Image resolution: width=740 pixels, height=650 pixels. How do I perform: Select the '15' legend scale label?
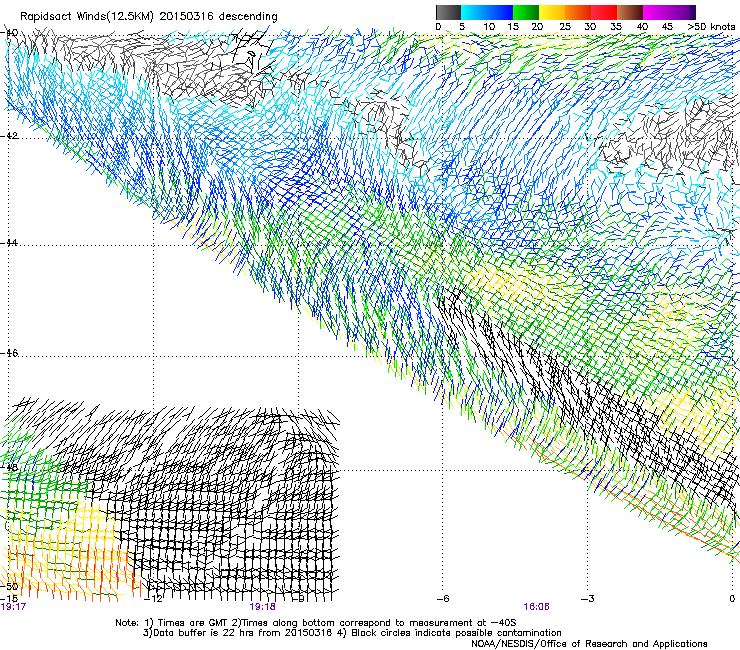513,27
